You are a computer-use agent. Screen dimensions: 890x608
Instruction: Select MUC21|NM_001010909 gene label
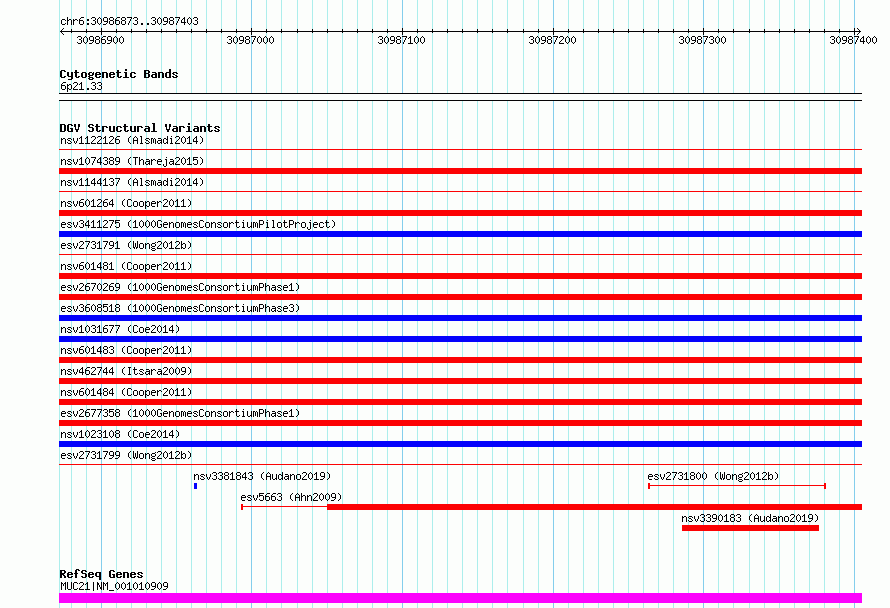click(x=114, y=586)
